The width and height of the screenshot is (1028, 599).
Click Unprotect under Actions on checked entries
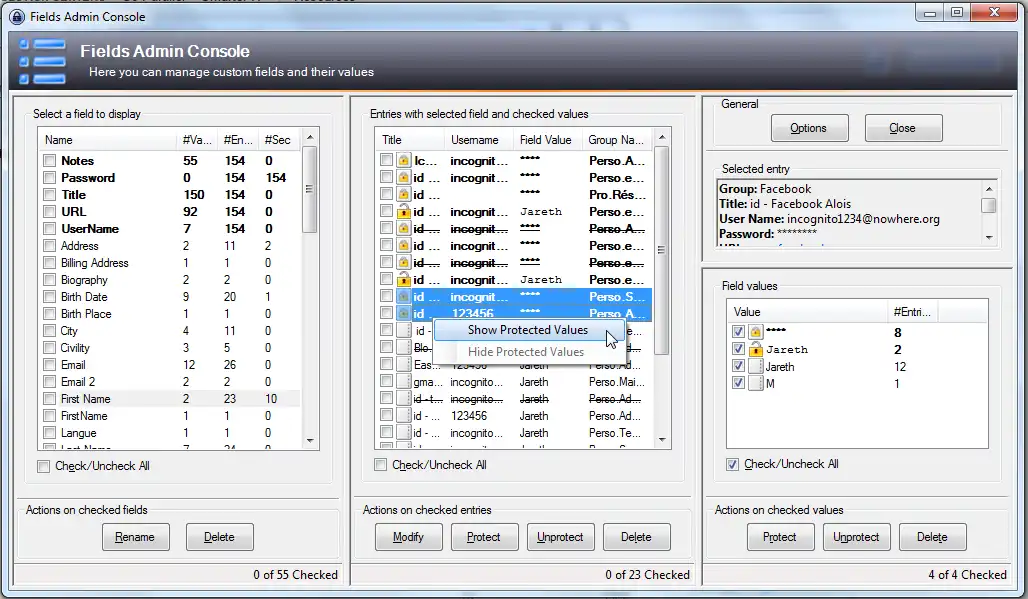pyautogui.click(x=560, y=537)
